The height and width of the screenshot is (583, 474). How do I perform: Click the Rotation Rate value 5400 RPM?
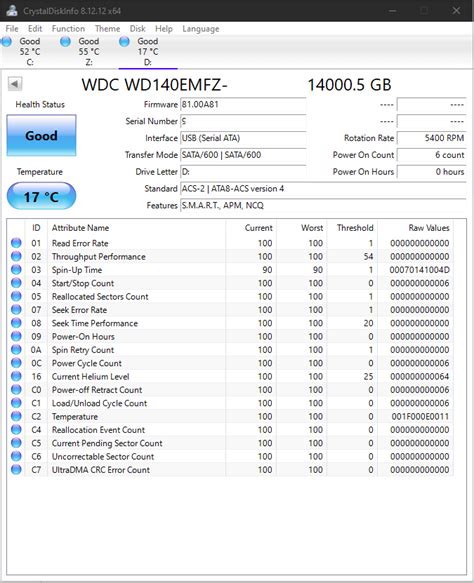click(x=431, y=138)
